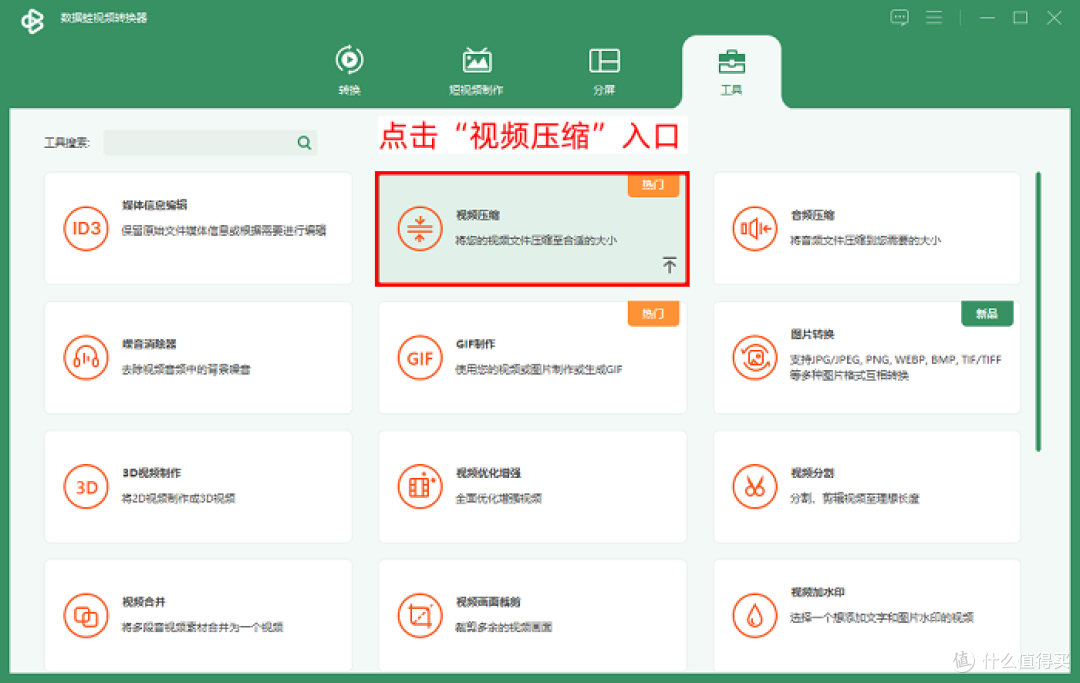Click the 数据蛙视频转换器 window title
The width and height of the screenshot is (1080, 683).
click(103, 18)
